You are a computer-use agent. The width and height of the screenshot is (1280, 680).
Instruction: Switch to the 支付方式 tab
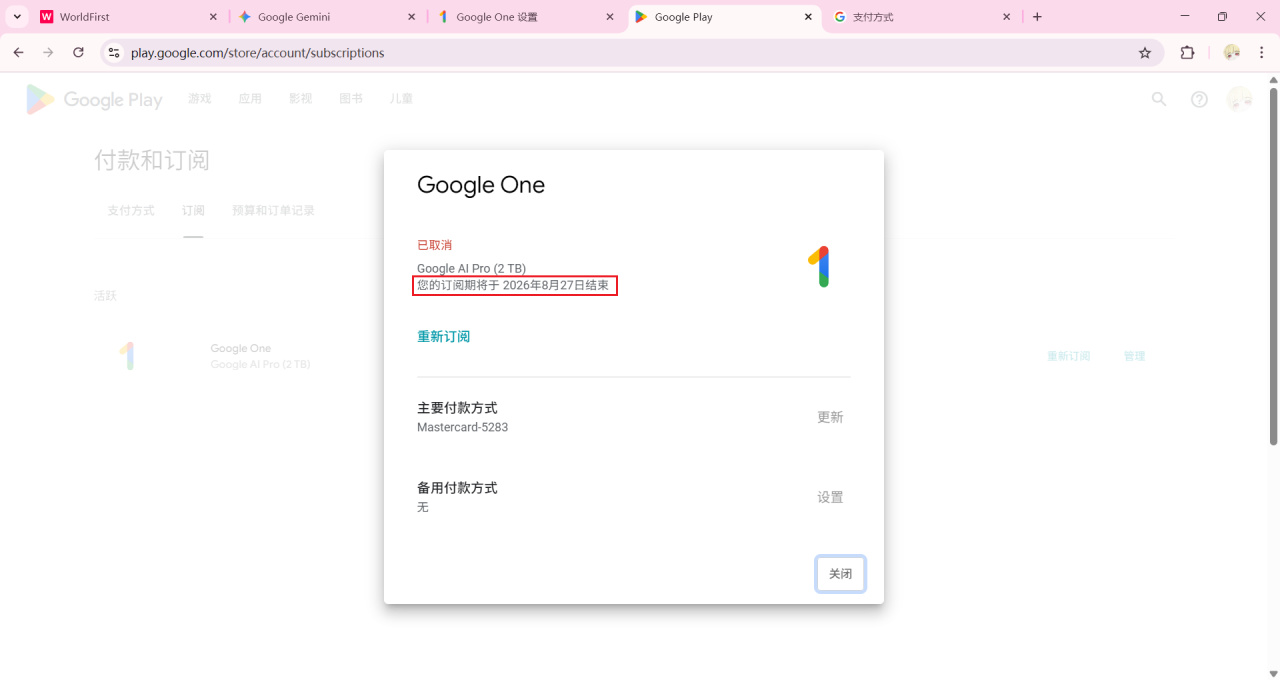click(x=922, y=17)
